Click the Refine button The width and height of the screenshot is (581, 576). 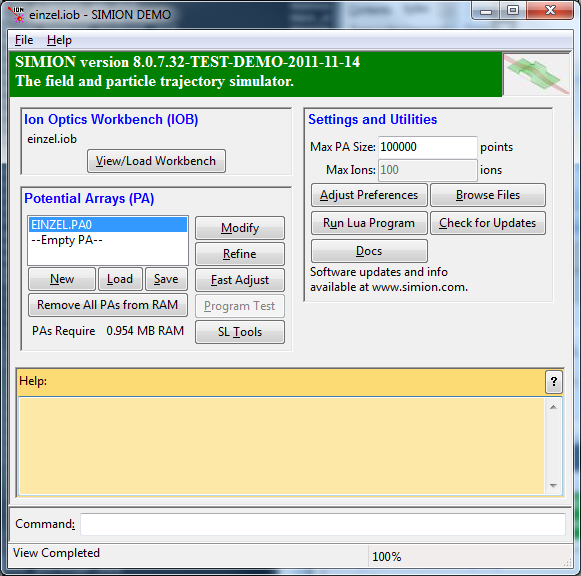[240, 254]
